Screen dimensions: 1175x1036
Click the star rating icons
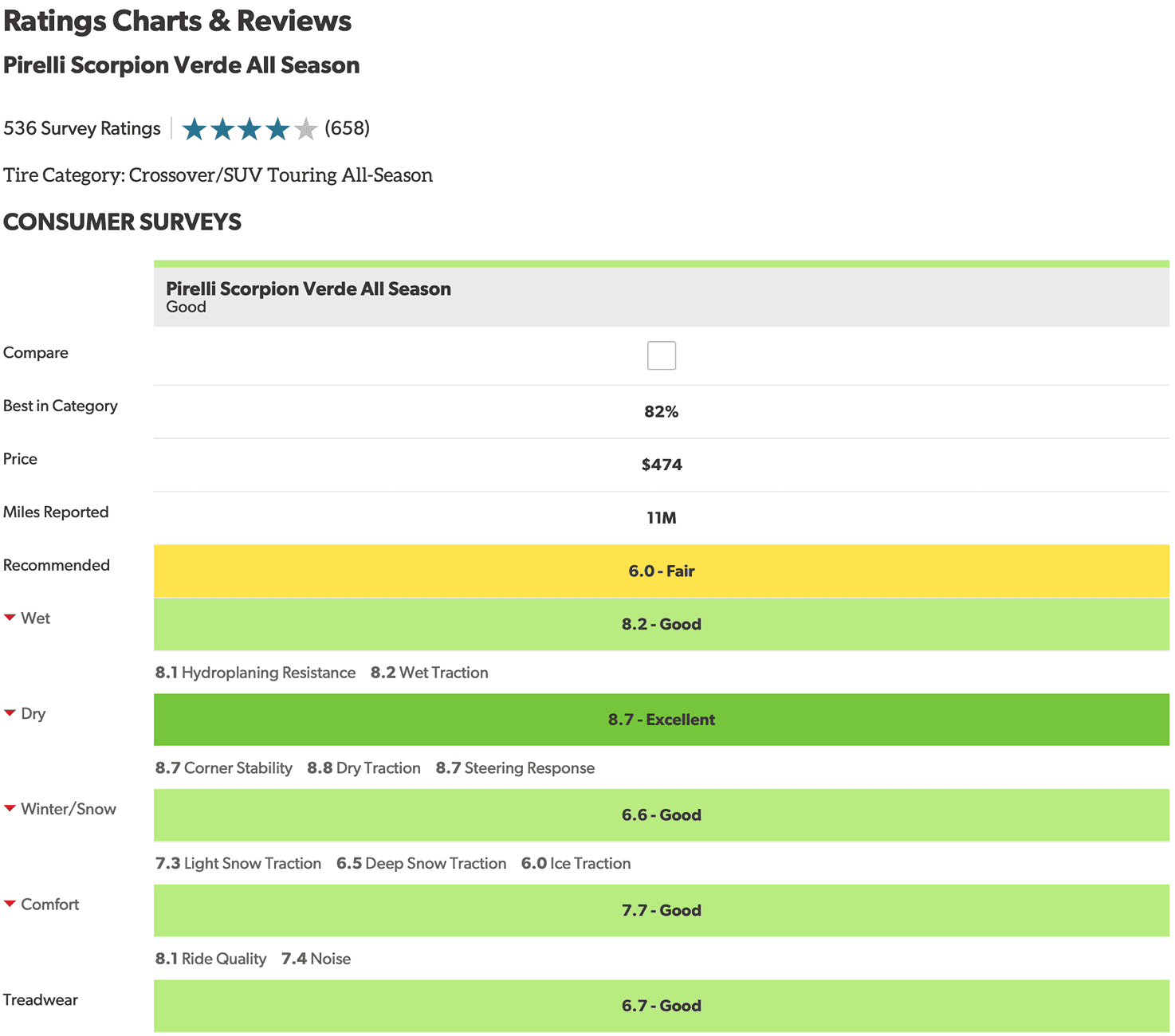coord(250,128)
